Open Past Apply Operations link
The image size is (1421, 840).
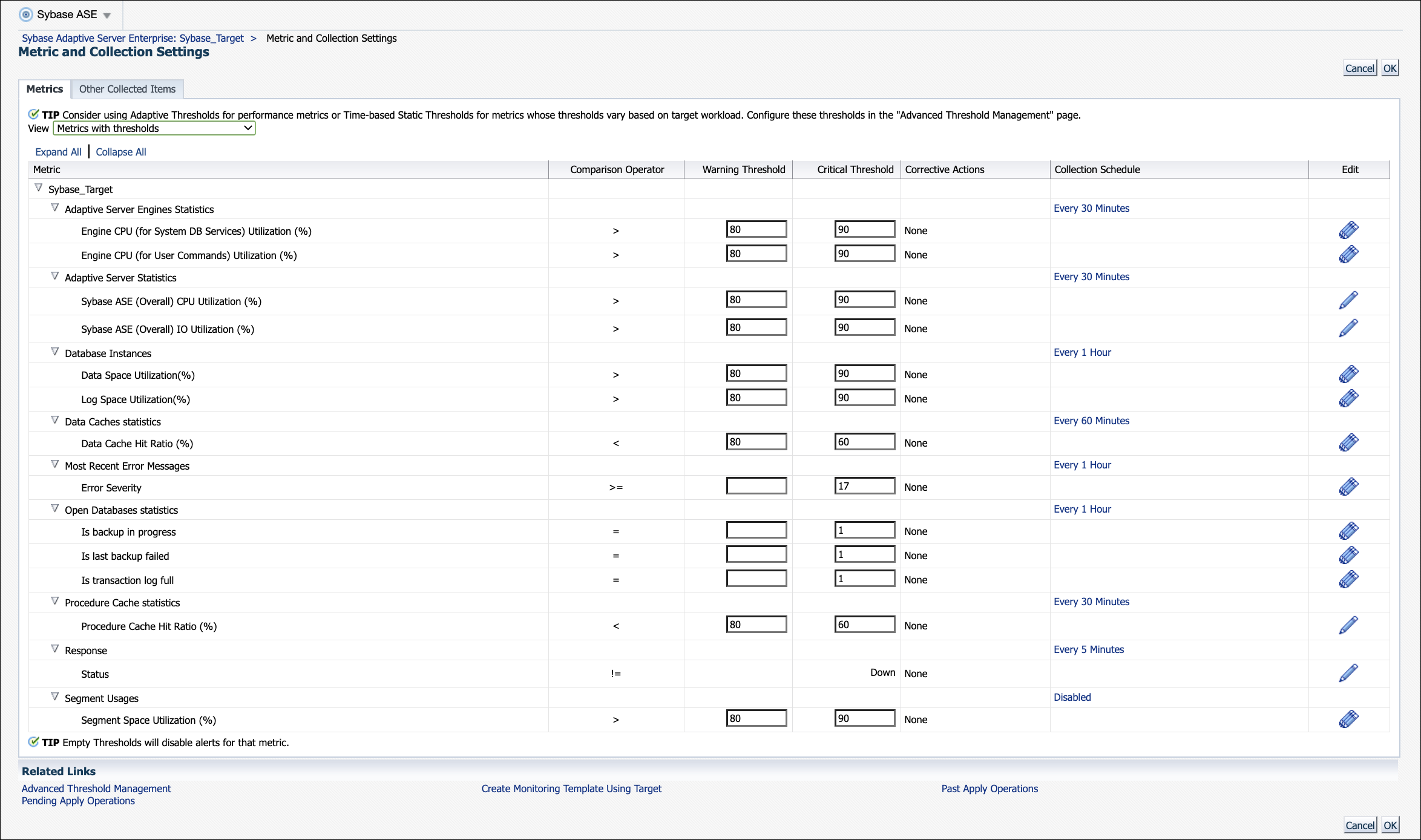point(989,789)
